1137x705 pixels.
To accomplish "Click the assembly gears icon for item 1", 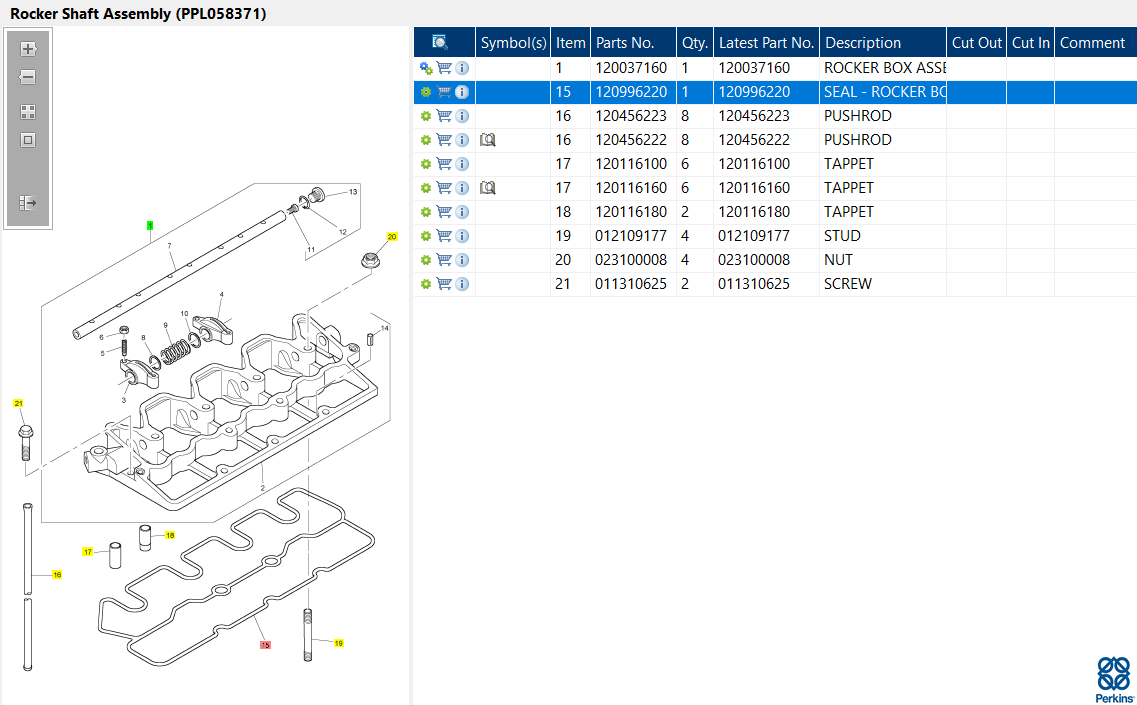I will click(x=426, y=68).
